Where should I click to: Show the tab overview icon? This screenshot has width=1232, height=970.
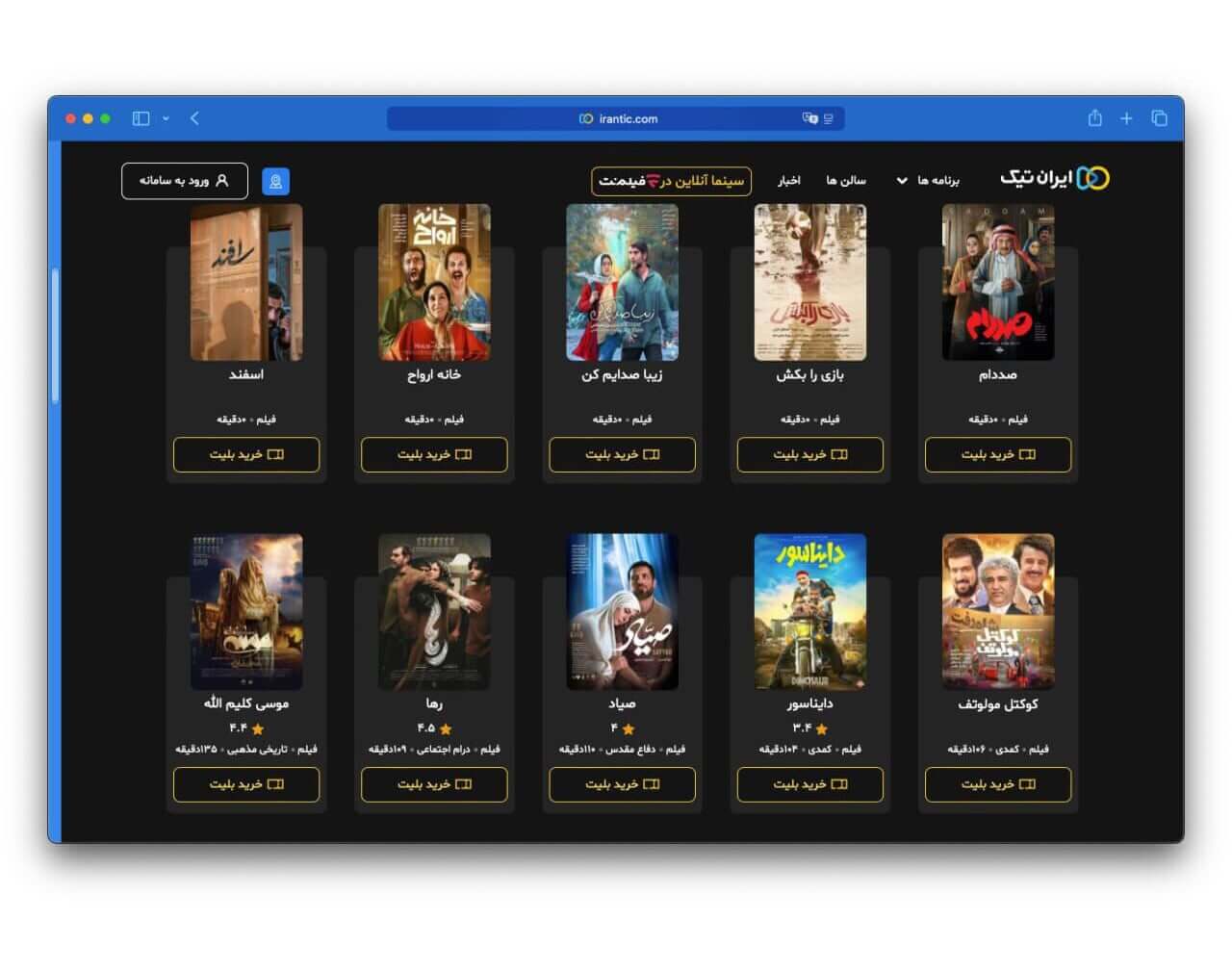click(1159, 118)
